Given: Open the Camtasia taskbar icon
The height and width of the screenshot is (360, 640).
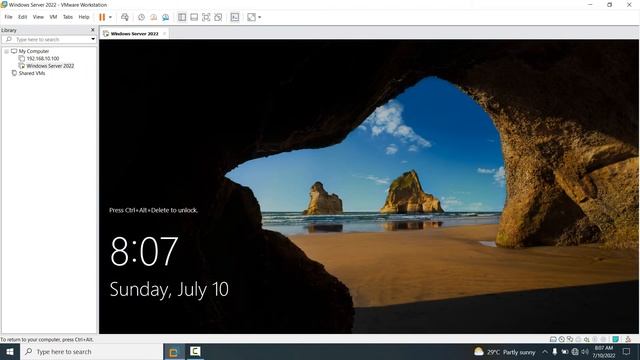Looking at the screenshot, I should click(195, 352).
